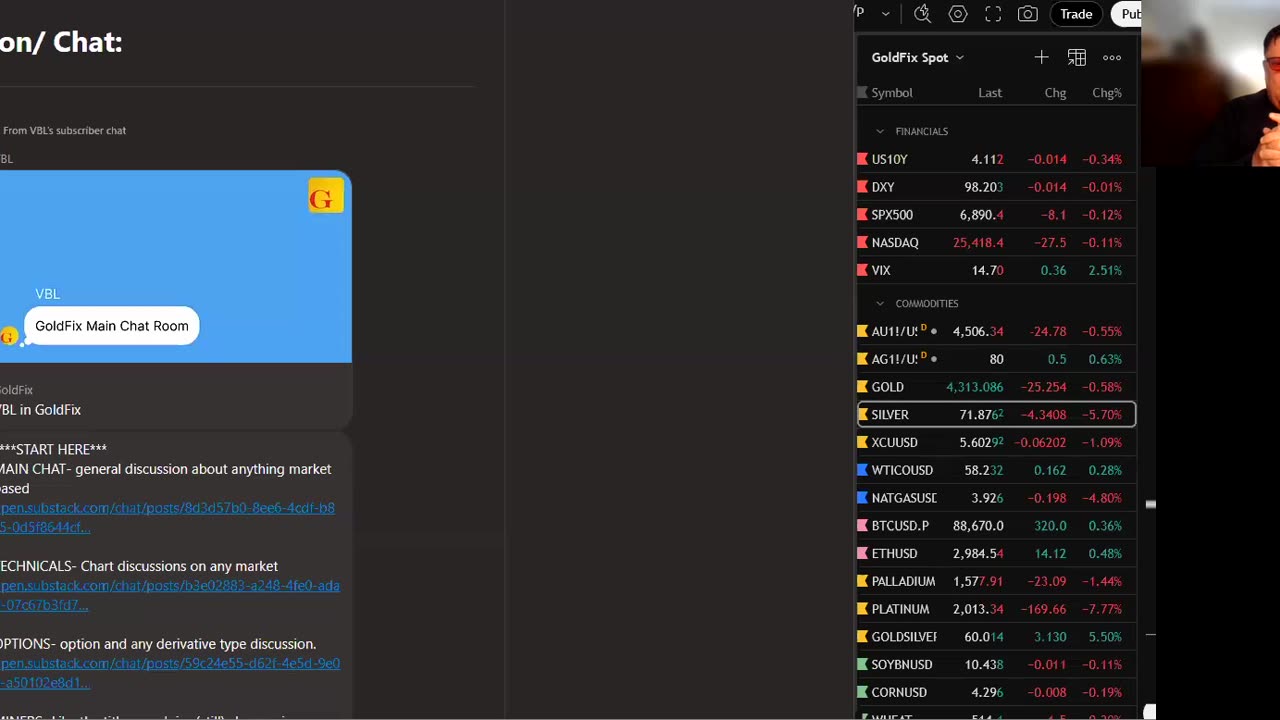Click the SILVER last price 71.876
Viewport: 1280px width, 720px height.
click(x=981, y=414)
